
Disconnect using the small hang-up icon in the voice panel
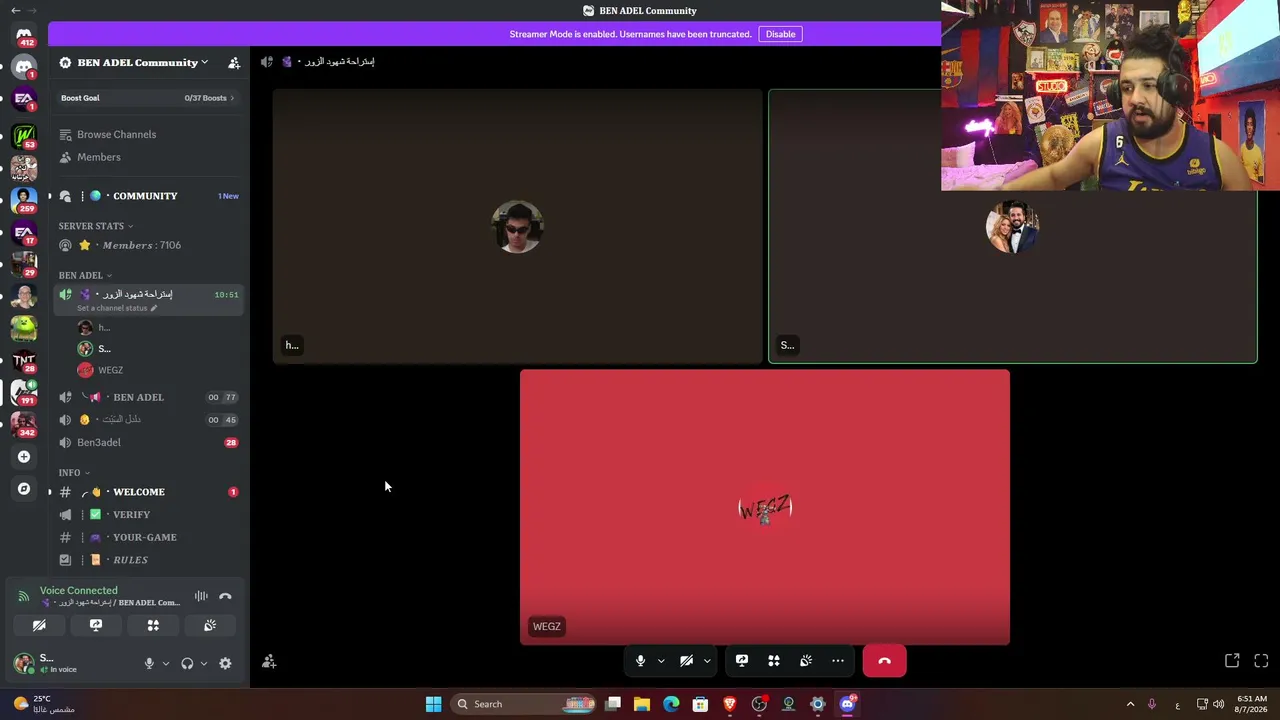(225, 596)
